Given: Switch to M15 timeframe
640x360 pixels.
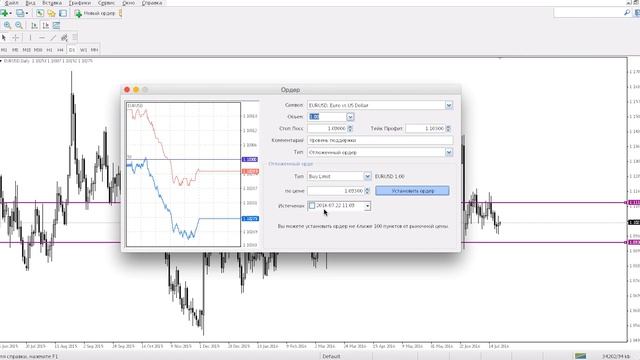Looking at the screenshot, I should point(27,50).
